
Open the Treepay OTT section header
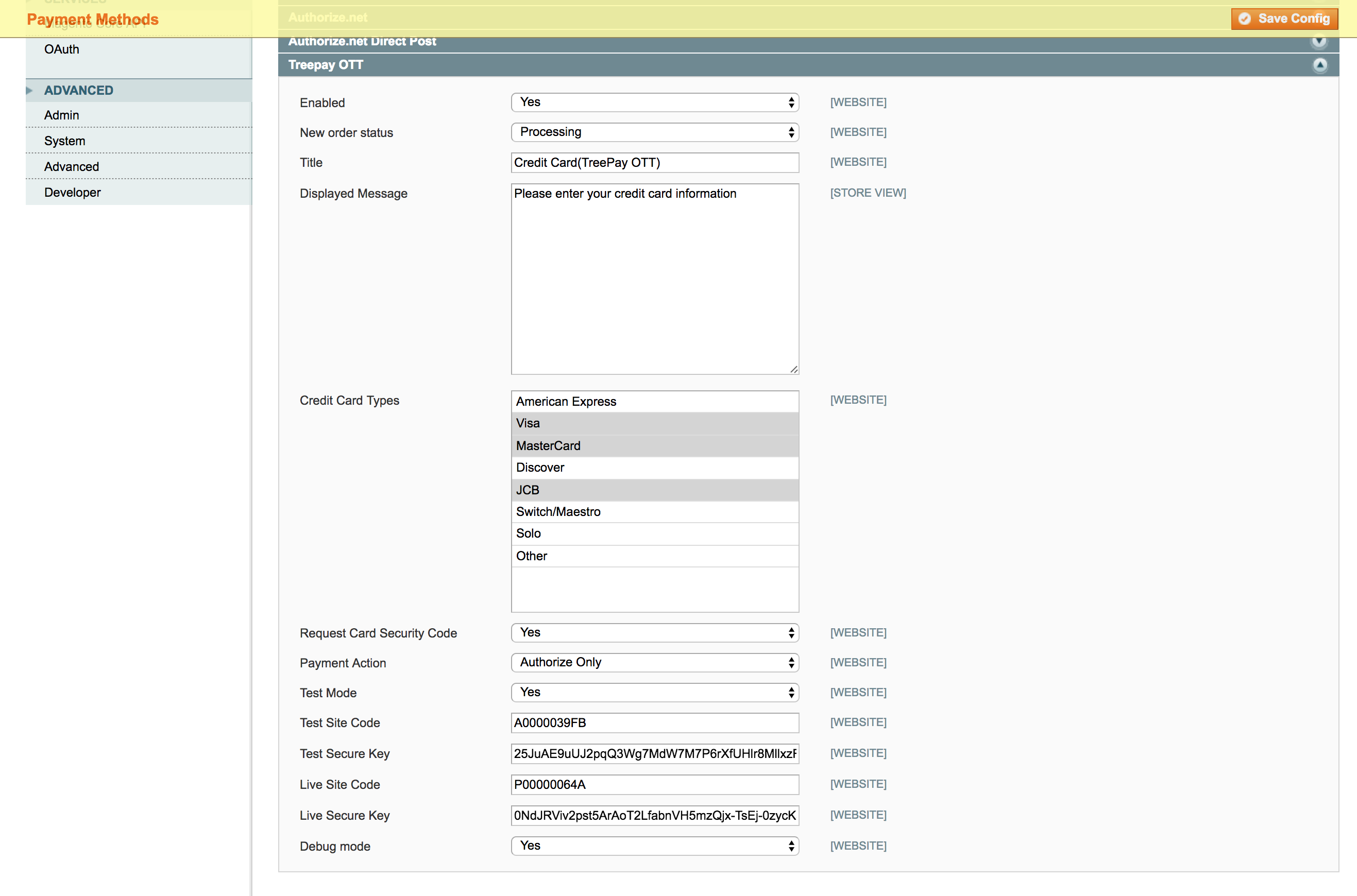[x=808, y=65]
